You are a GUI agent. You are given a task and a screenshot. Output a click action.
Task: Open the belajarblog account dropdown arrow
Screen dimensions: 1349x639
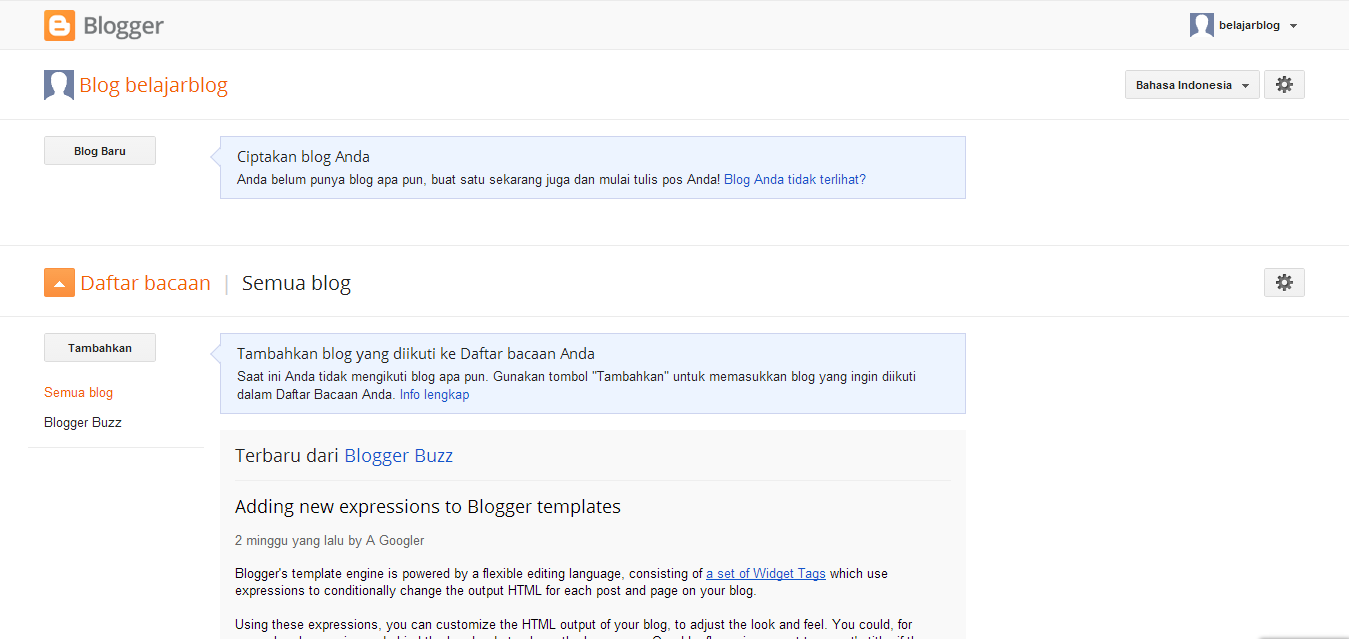(1293, 26)
